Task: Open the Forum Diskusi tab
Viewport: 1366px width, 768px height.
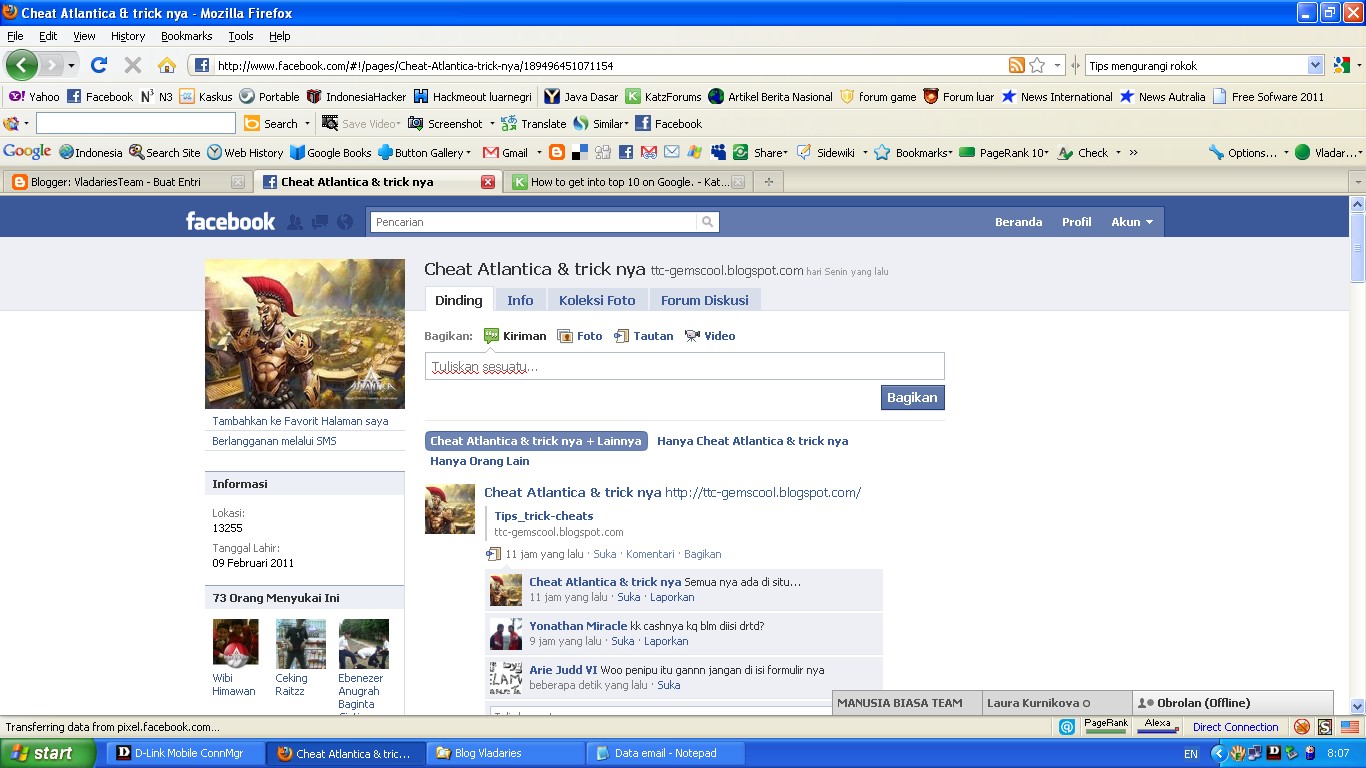Action: click(705, 300)
